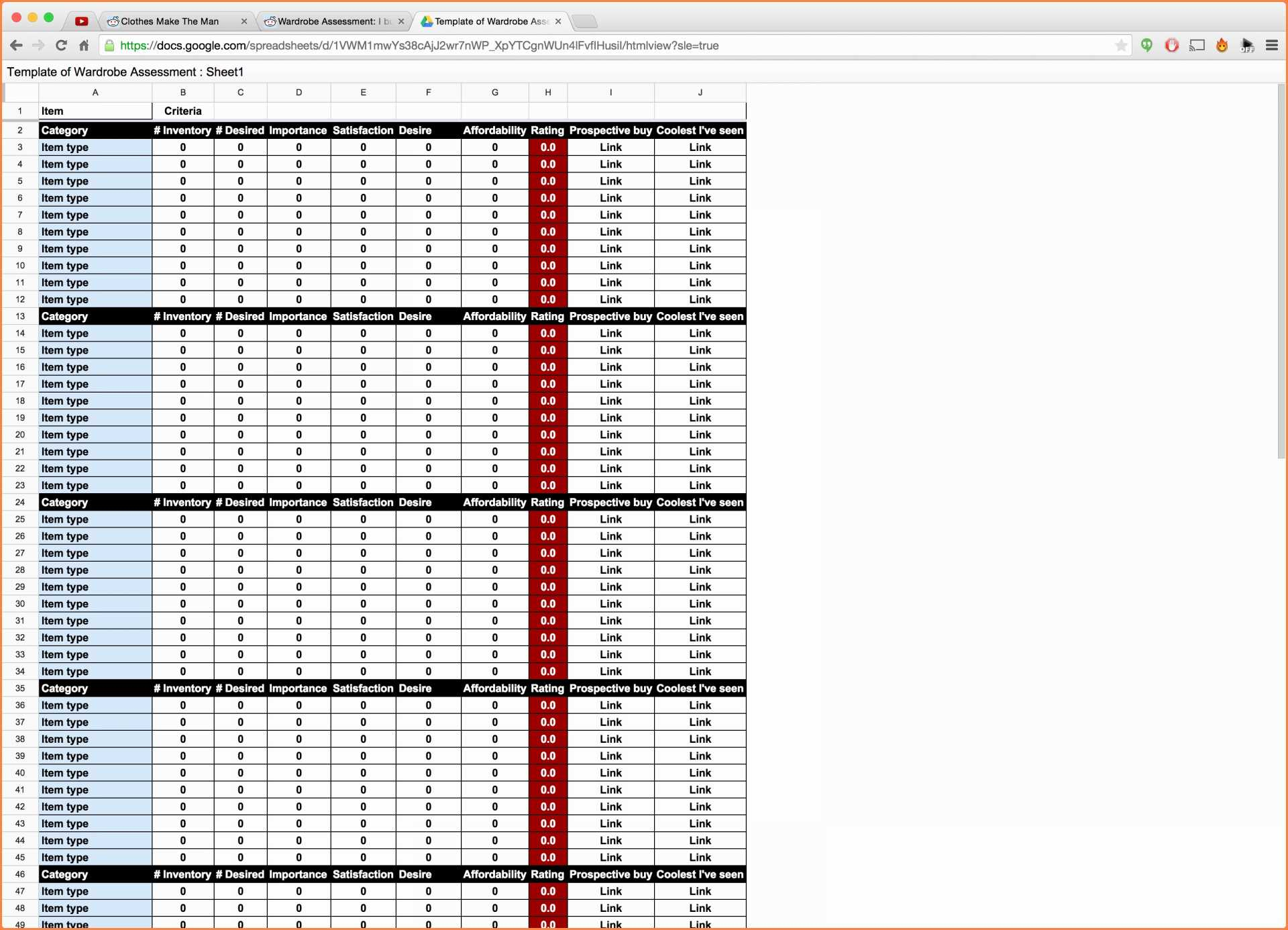This screenshot has width=1288, height=930.
Task: Switch to Clothes Make The Man tab
Action: coord(170,21)
